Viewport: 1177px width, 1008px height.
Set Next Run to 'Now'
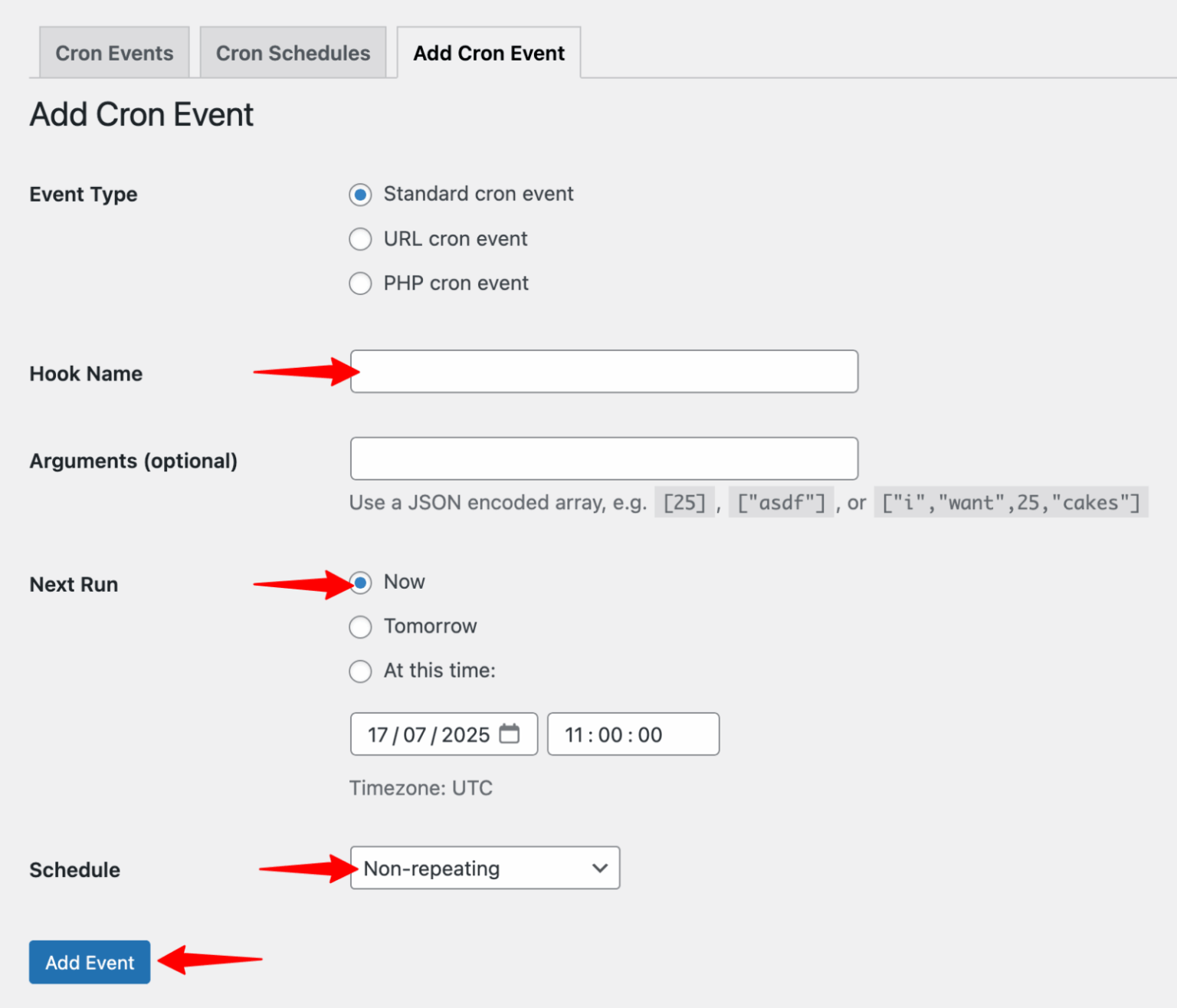click(360, 583)
